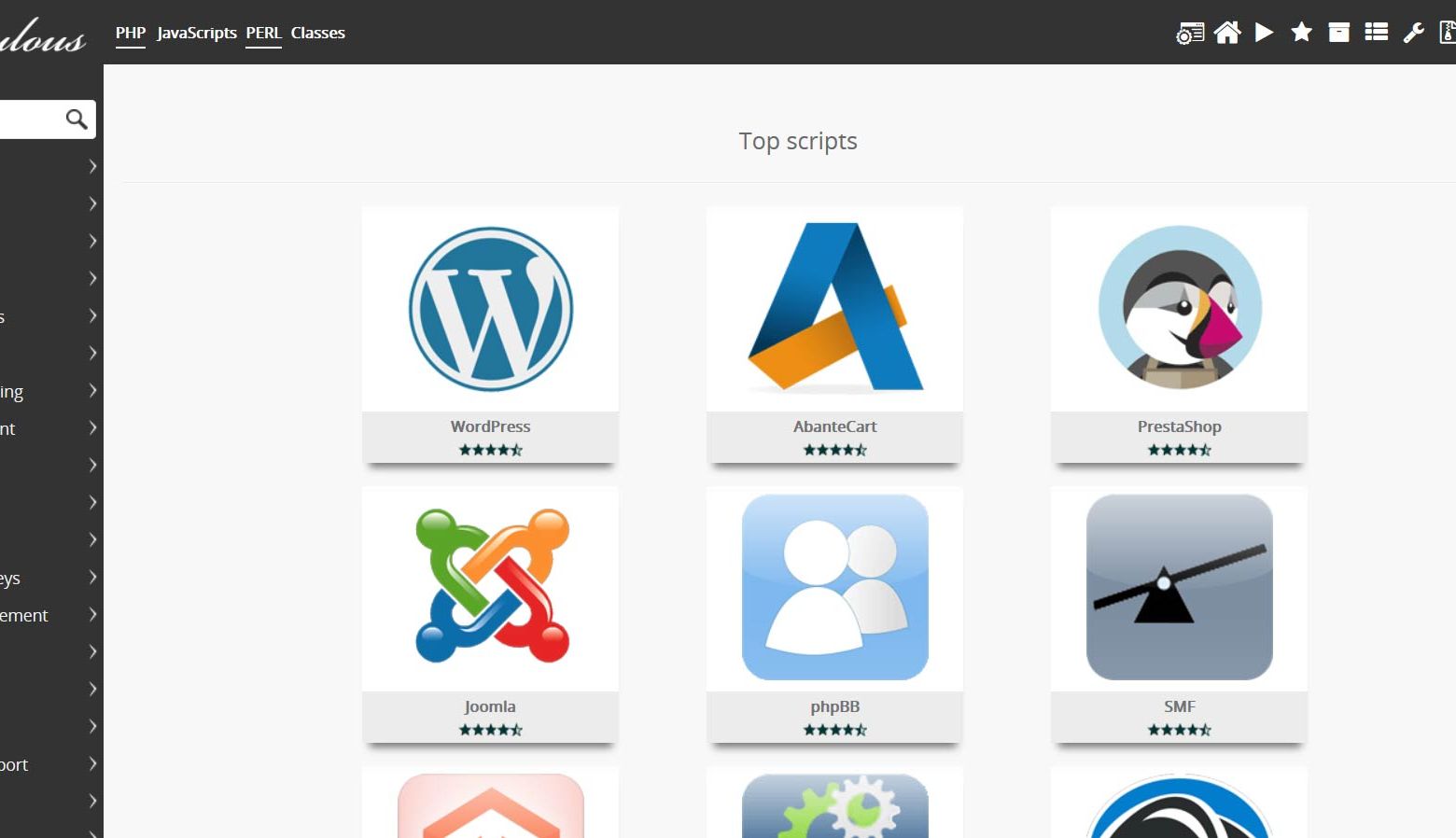
Task: Open the control panel icon in the top bar
Action: 1190,33
